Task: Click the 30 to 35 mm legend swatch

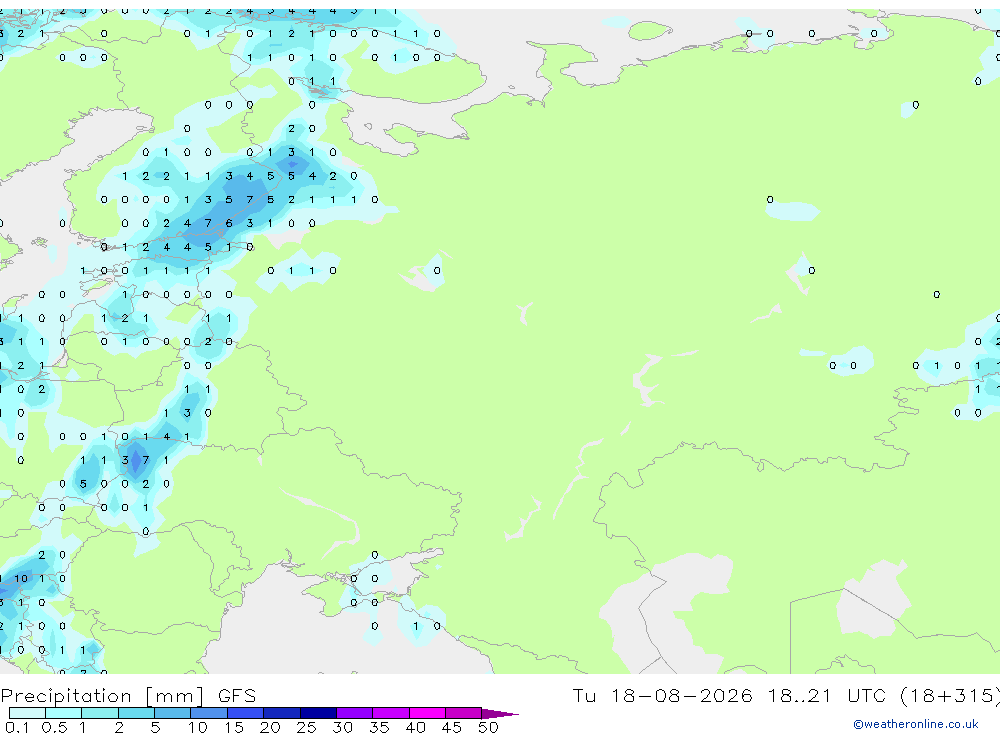Action: [355, 713]
